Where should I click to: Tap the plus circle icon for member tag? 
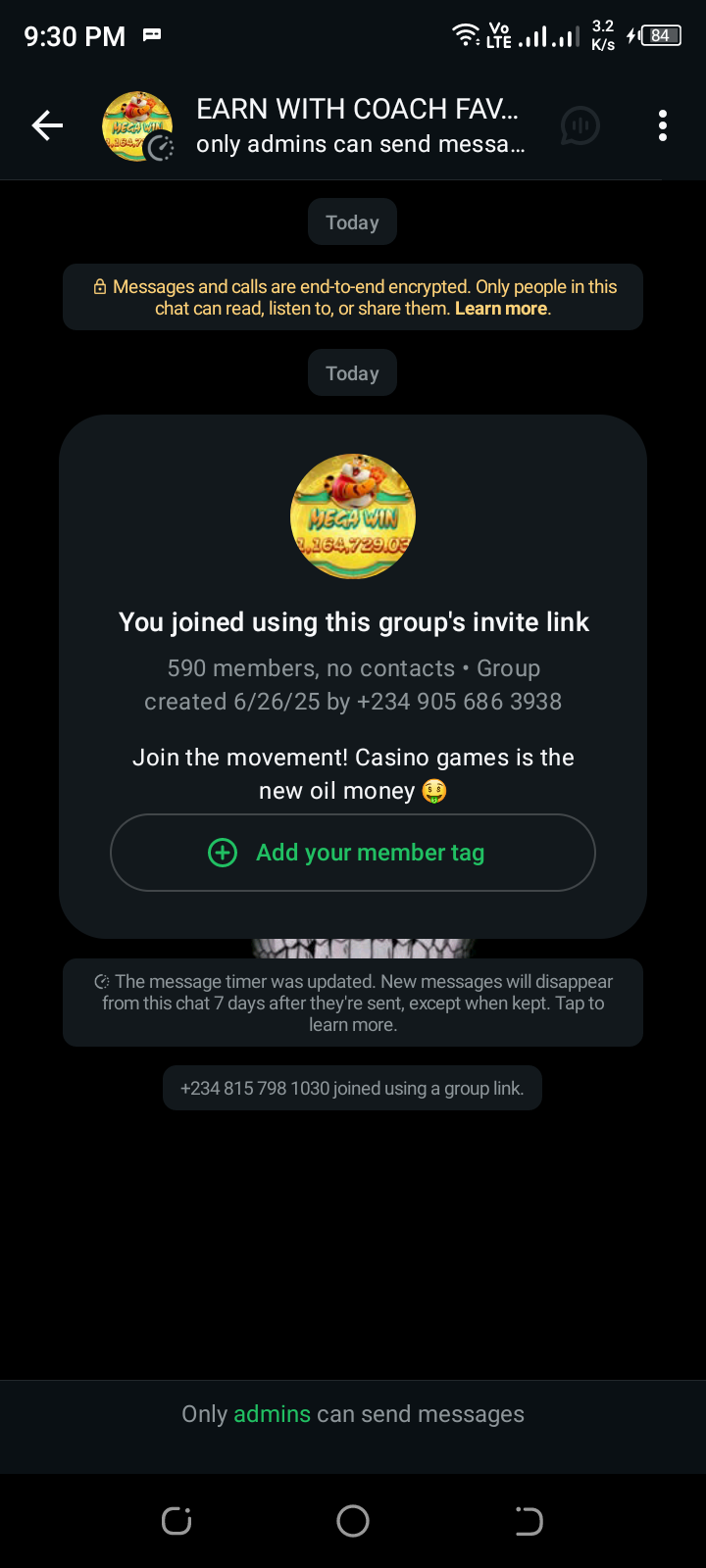click(223, 853)
